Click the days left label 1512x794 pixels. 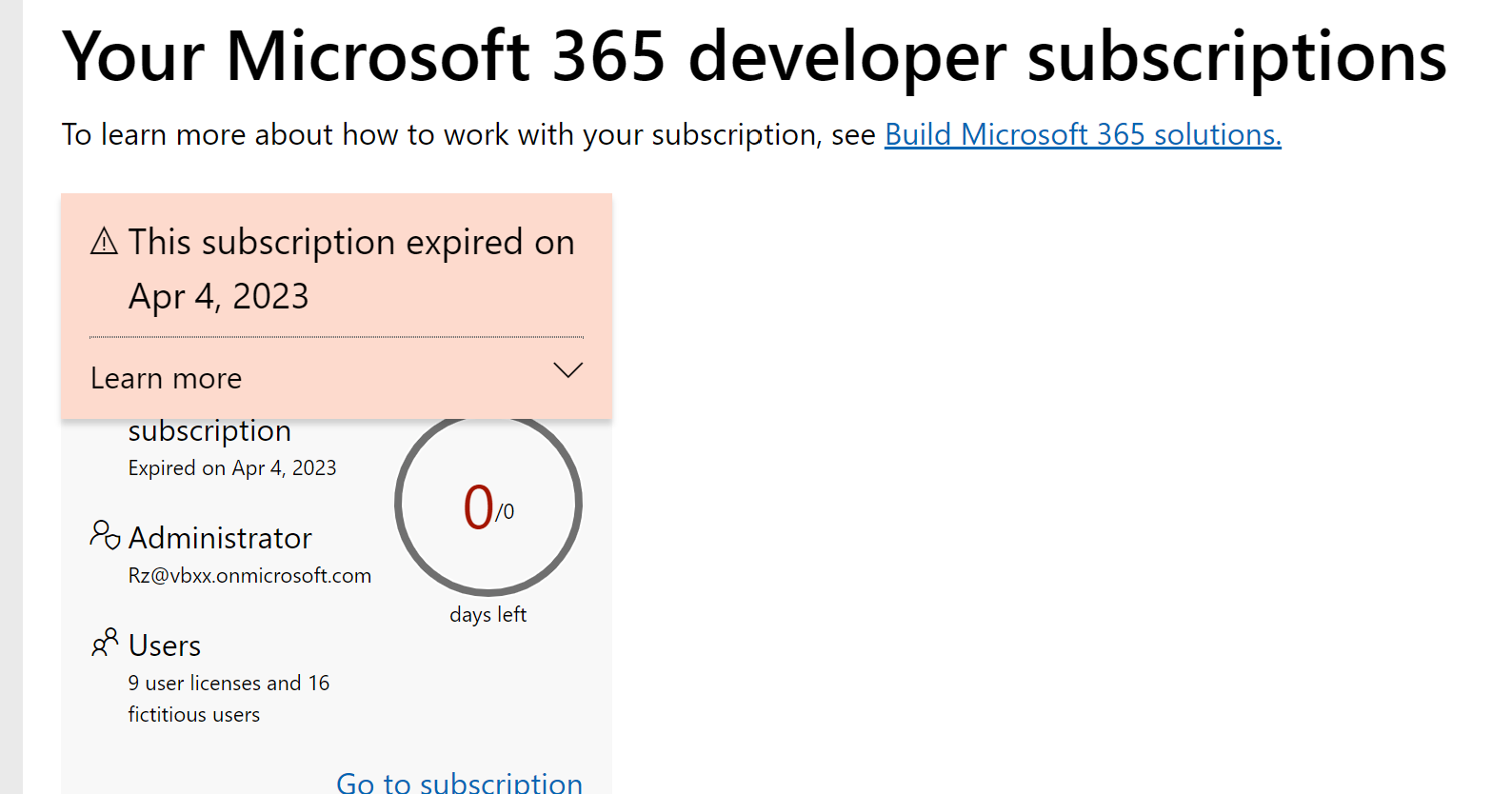click(x=487, y=615)
